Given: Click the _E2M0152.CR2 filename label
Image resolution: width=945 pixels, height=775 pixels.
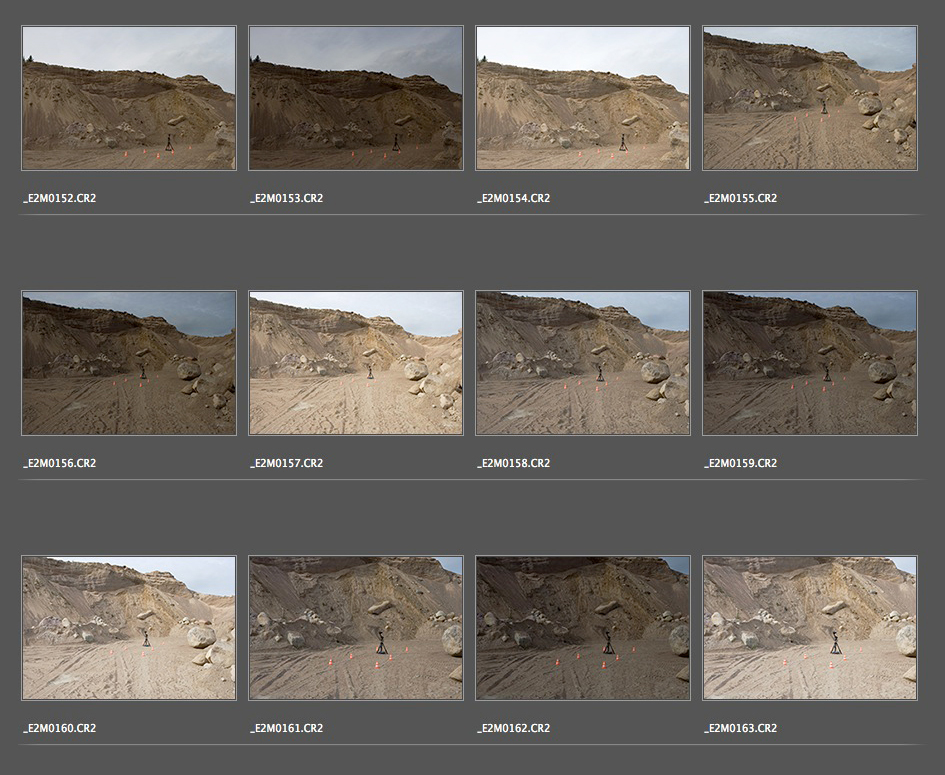Looking at the screenshot, I should point(59,198).
